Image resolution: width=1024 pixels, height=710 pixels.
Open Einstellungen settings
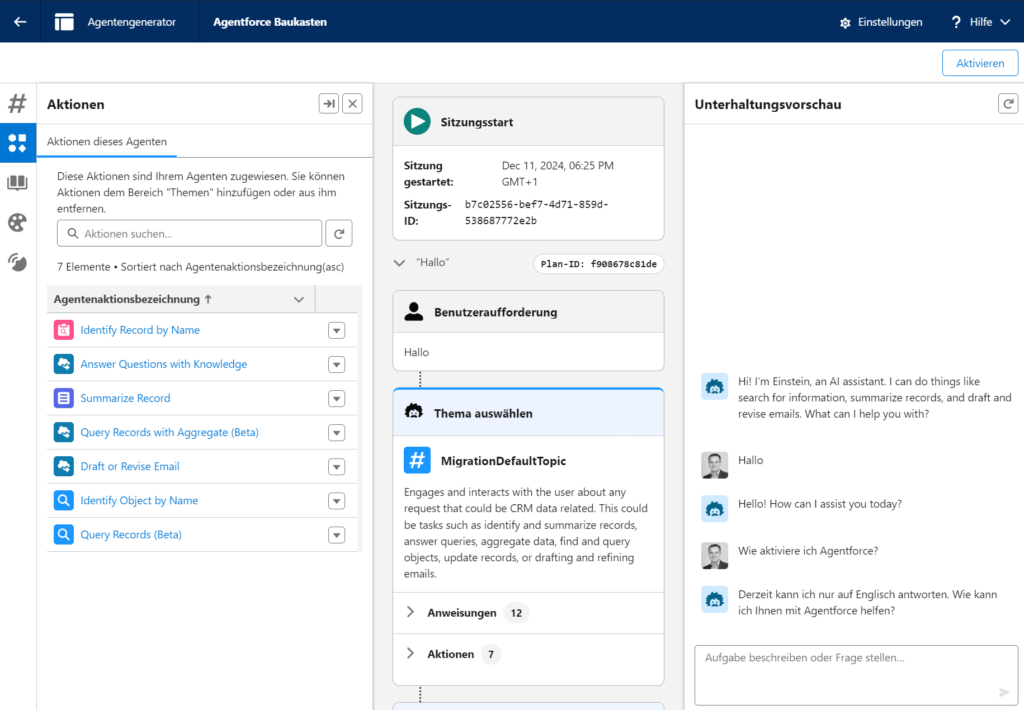pos(880,22)
